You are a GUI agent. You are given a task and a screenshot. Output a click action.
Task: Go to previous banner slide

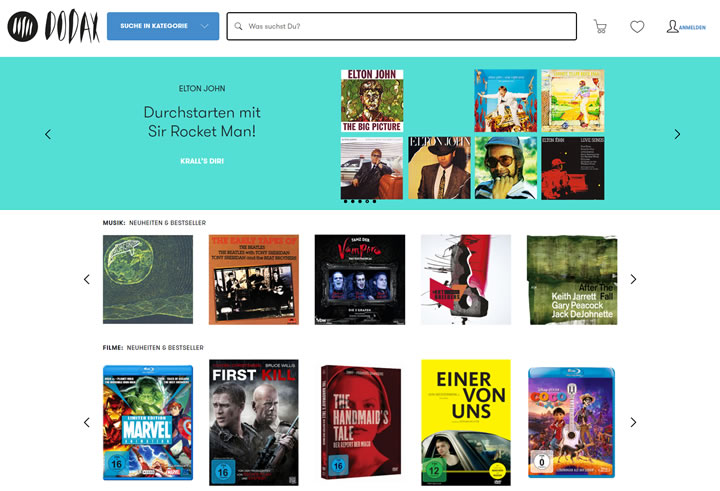click(48, 134)
